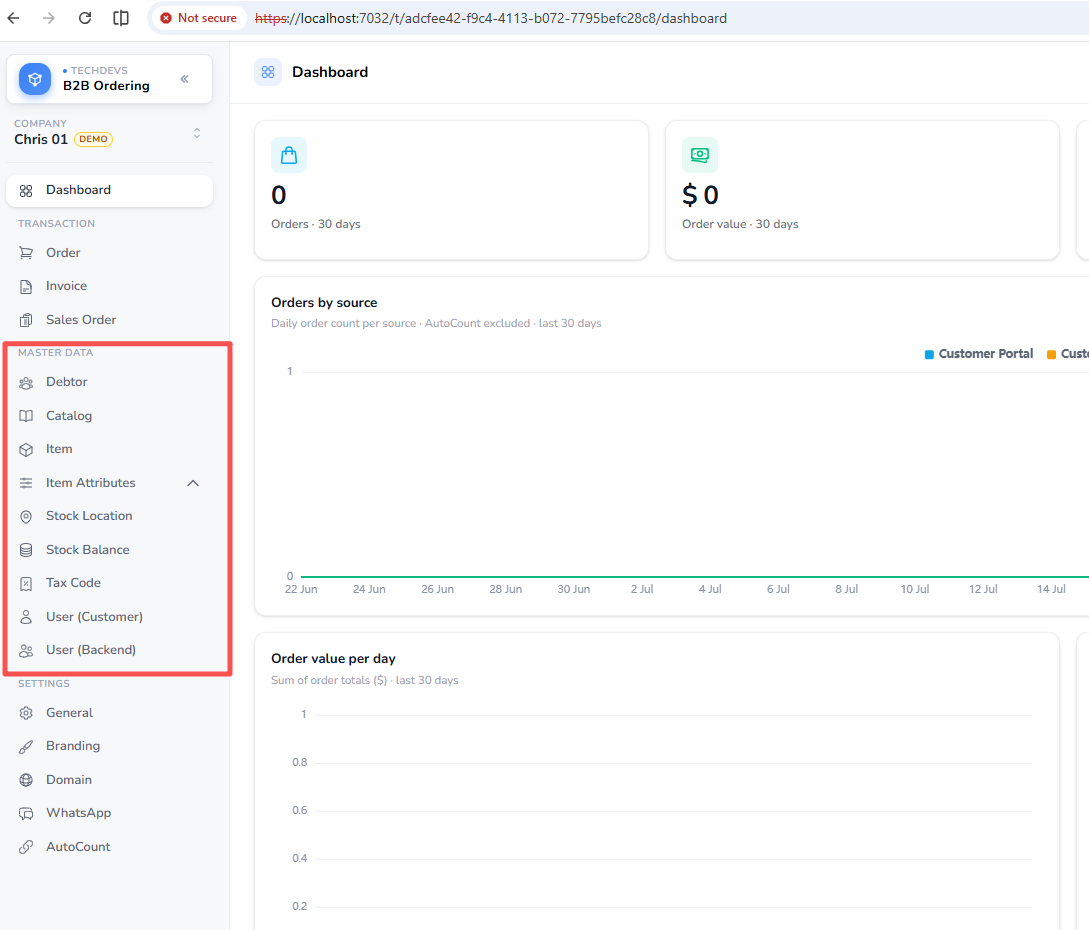Click the '30 Jun' axis label
Image resolution: width=1089 pixels, height=930 pixels.
click(x=574, y=589)
